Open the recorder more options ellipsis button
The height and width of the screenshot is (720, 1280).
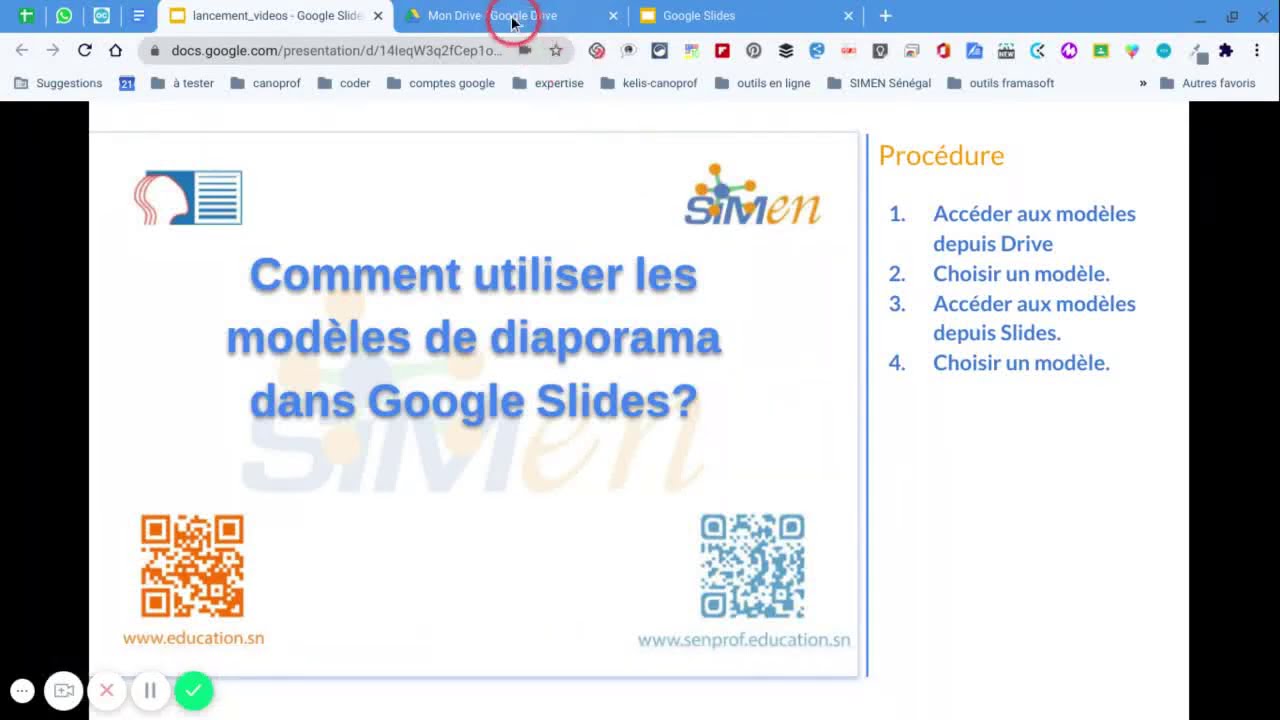[x=22, y=690]
